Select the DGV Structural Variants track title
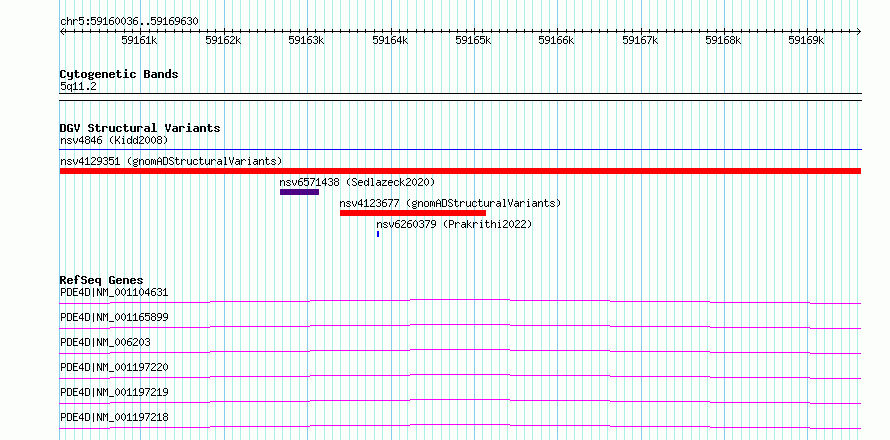 [x=140, y=128]
